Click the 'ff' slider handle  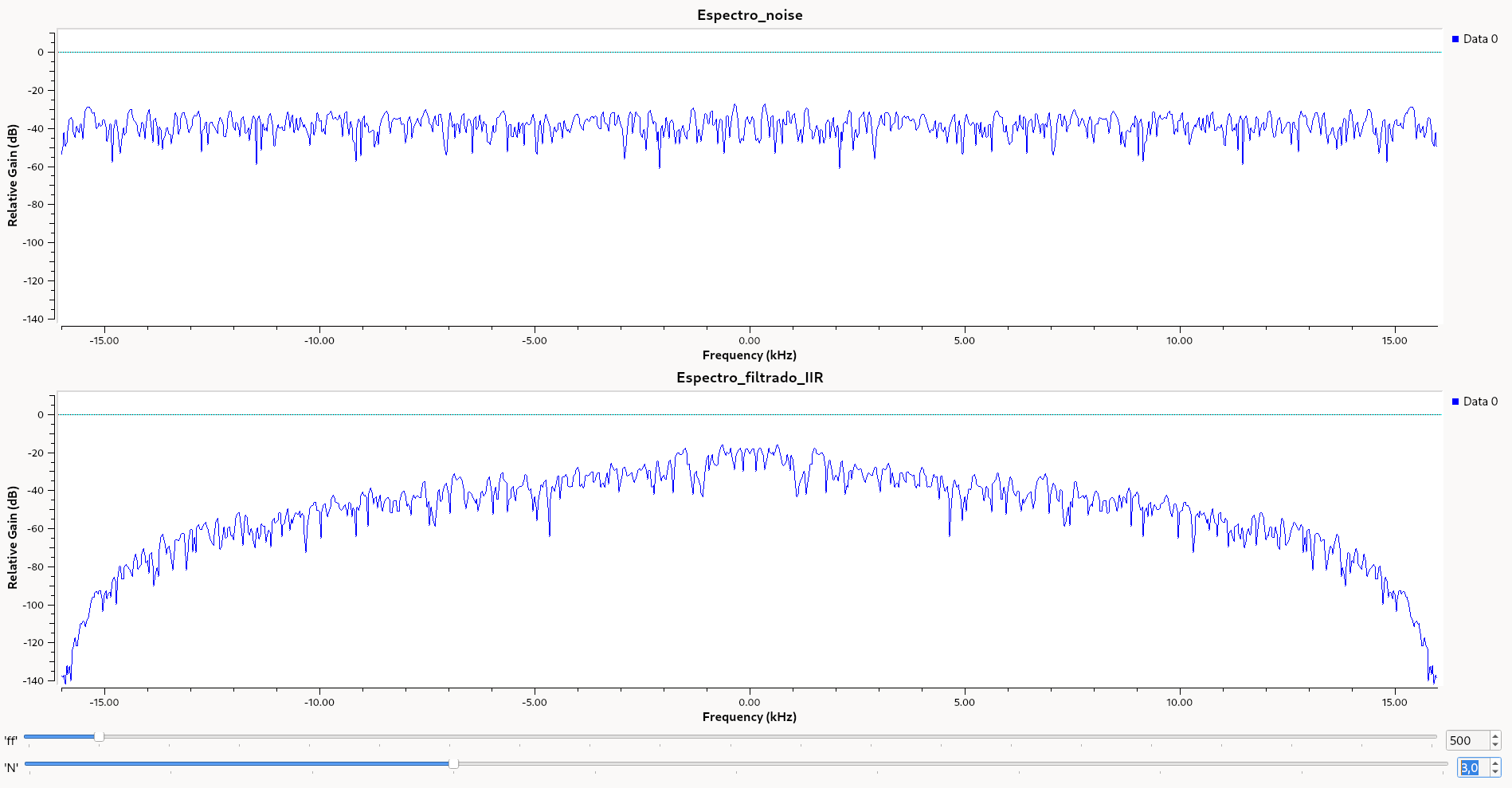pos(99,737)
